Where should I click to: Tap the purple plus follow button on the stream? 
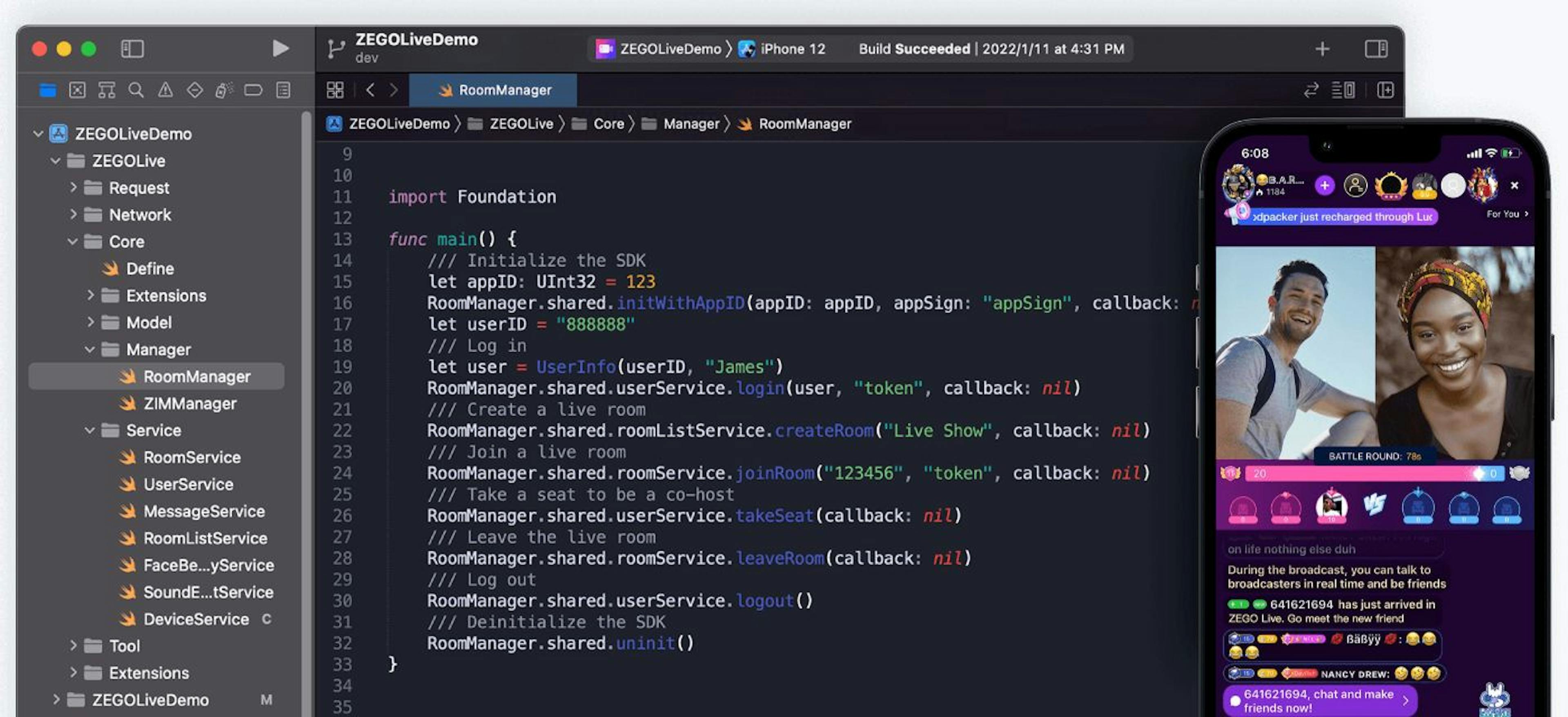click(1326, 186)
